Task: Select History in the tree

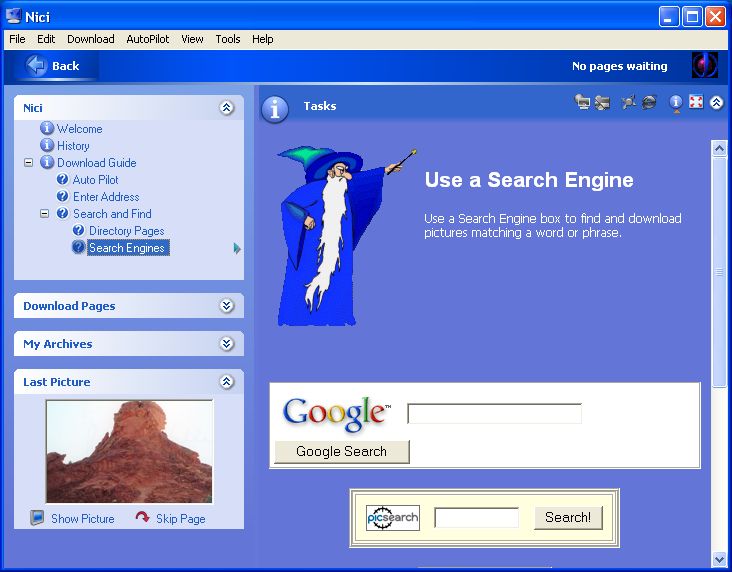Action: tap(73, 146)
